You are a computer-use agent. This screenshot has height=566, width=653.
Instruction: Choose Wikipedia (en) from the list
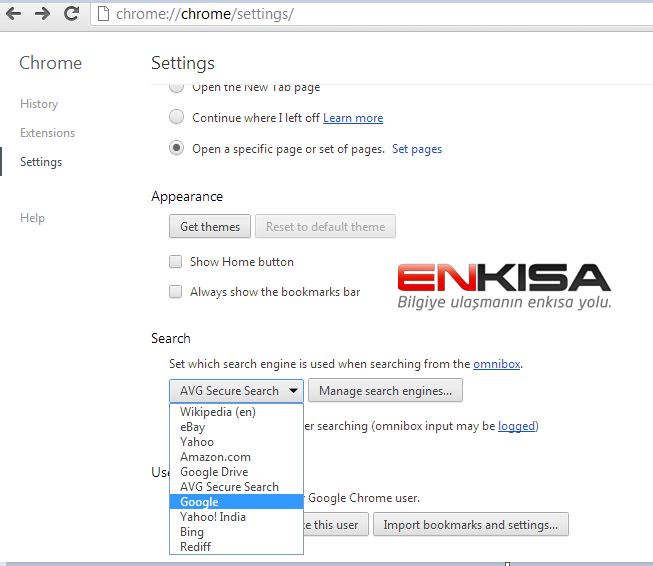236,412
